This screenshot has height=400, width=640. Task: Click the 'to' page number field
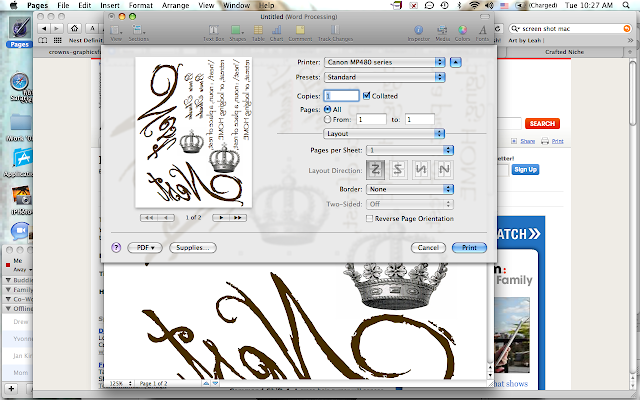pos(420,119)
